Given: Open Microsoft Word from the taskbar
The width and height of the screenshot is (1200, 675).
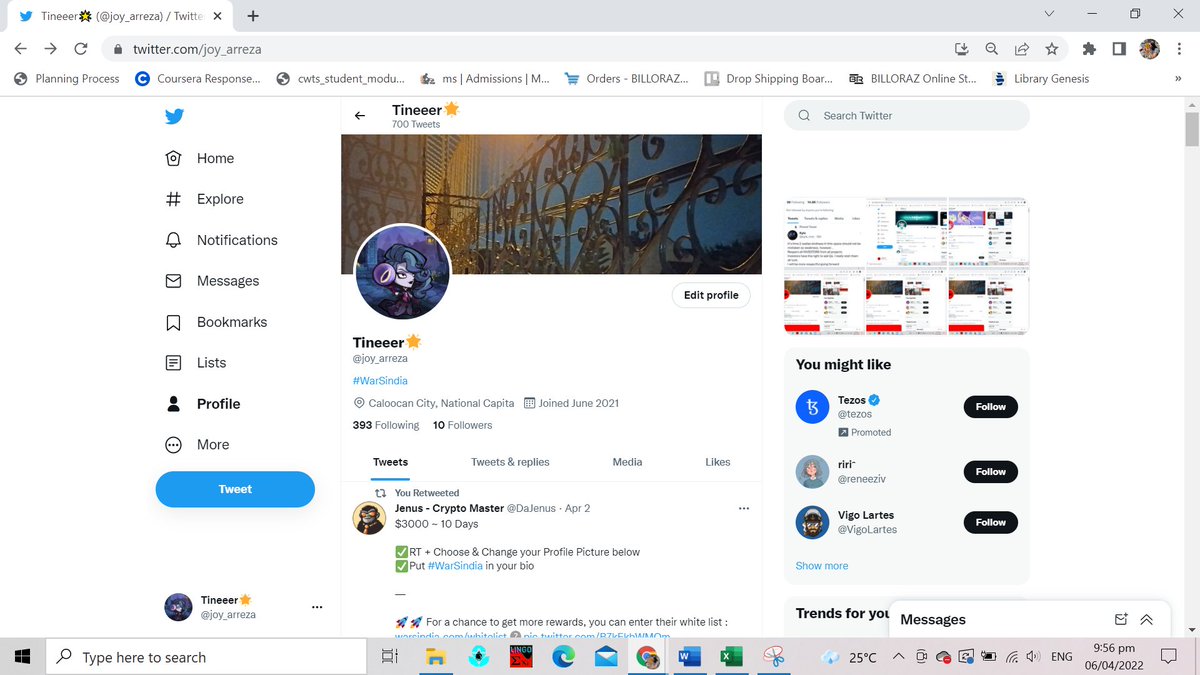Looking at the screenshot, I should pos(688,657).
